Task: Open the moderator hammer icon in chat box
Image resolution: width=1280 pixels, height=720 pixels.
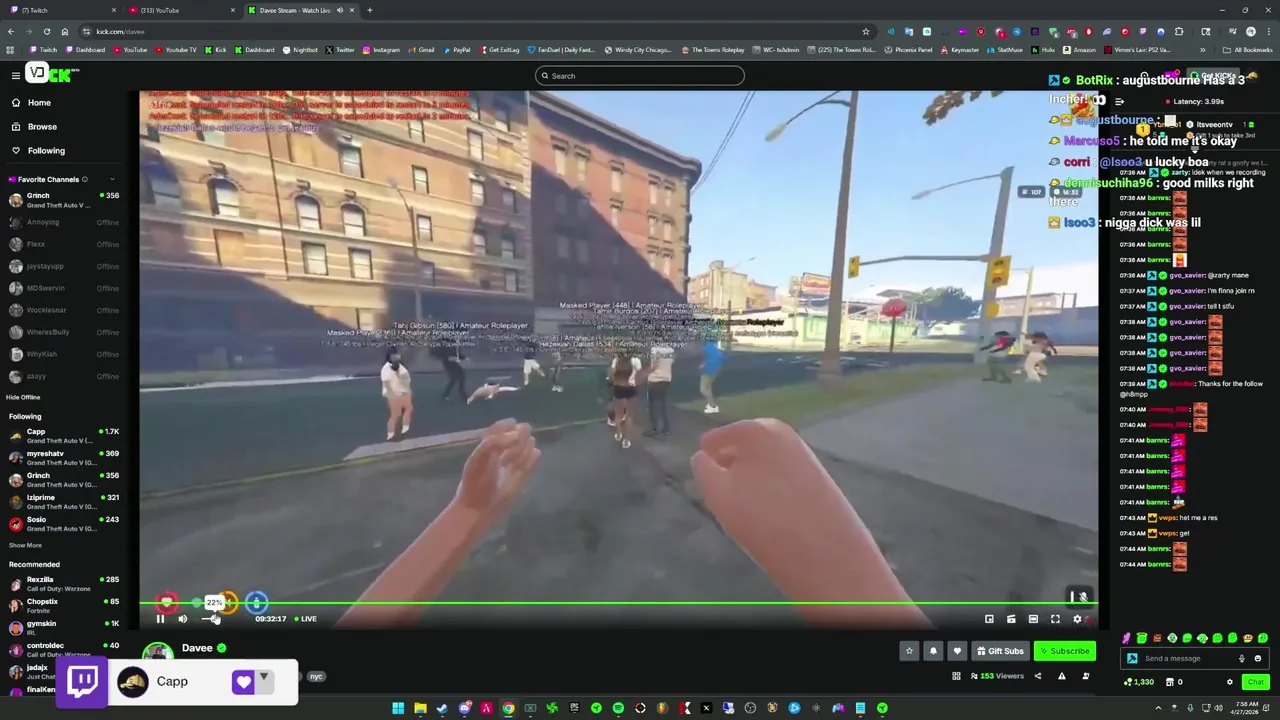Action: point(1132,658)
